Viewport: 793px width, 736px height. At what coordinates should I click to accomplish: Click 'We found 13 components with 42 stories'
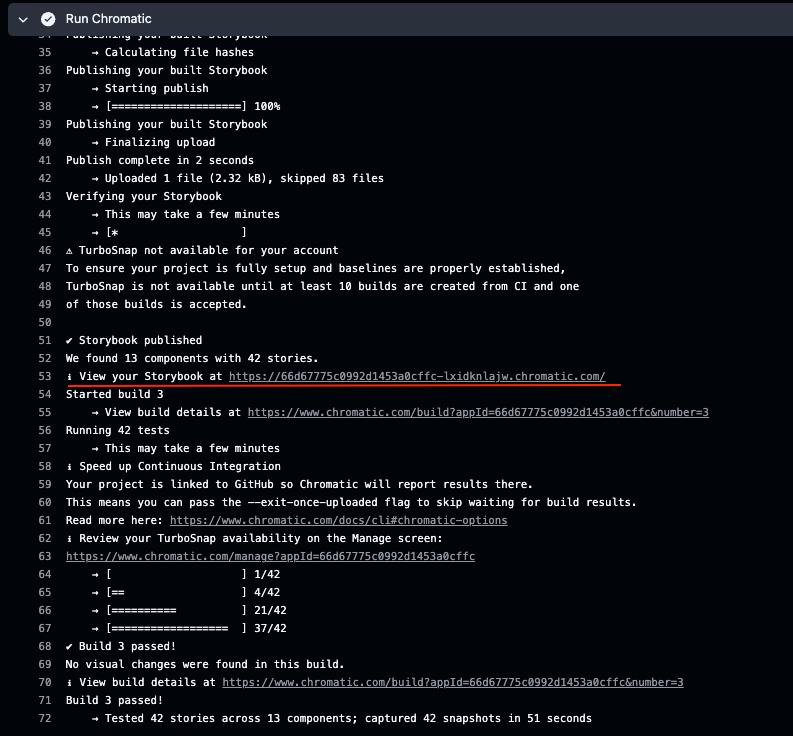(x=192, y=358)
